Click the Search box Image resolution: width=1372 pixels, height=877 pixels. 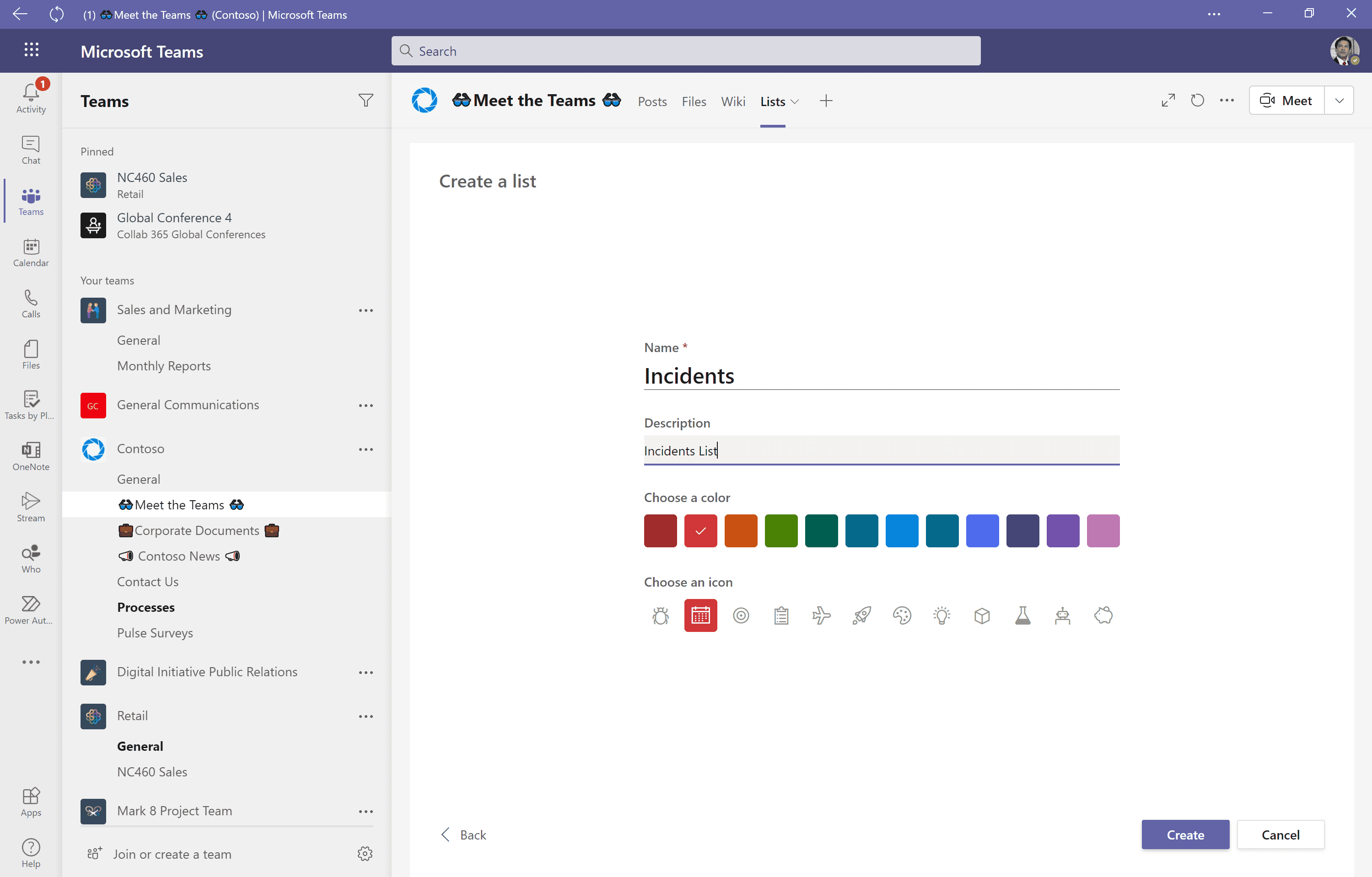coord(685,51)
